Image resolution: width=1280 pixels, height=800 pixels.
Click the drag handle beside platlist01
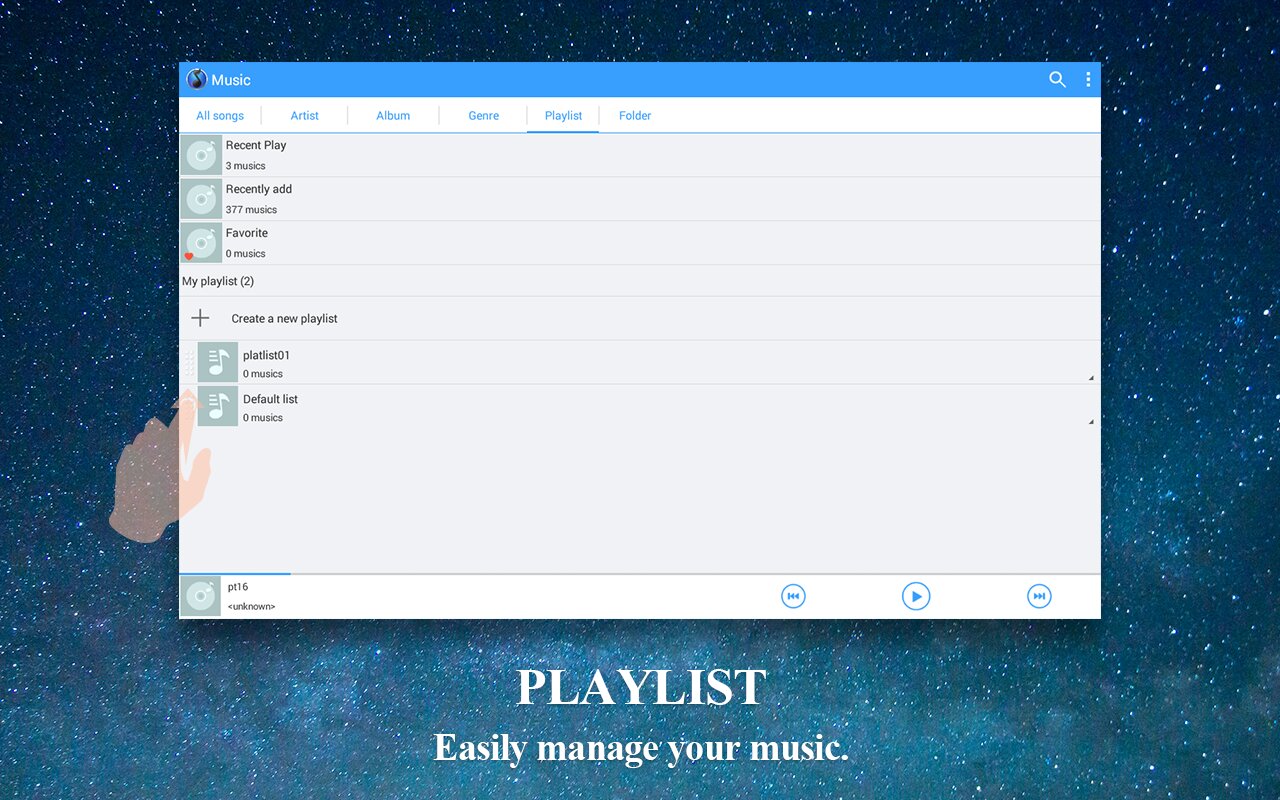[189, 362]
